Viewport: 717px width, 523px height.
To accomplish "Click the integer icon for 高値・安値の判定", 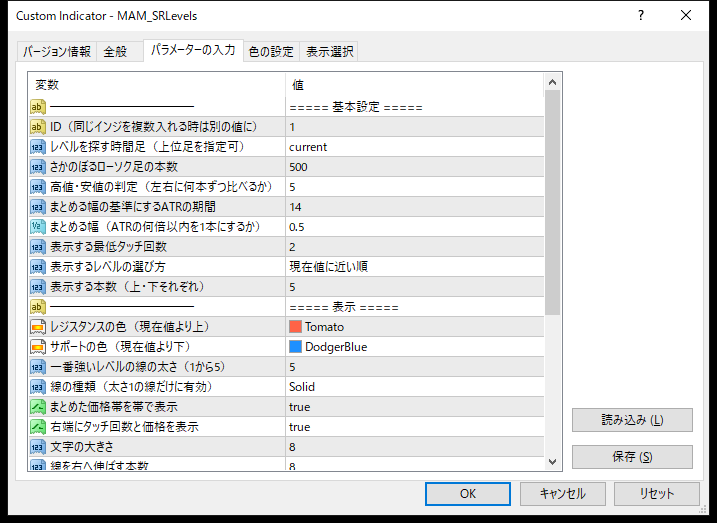I will 38,187.
